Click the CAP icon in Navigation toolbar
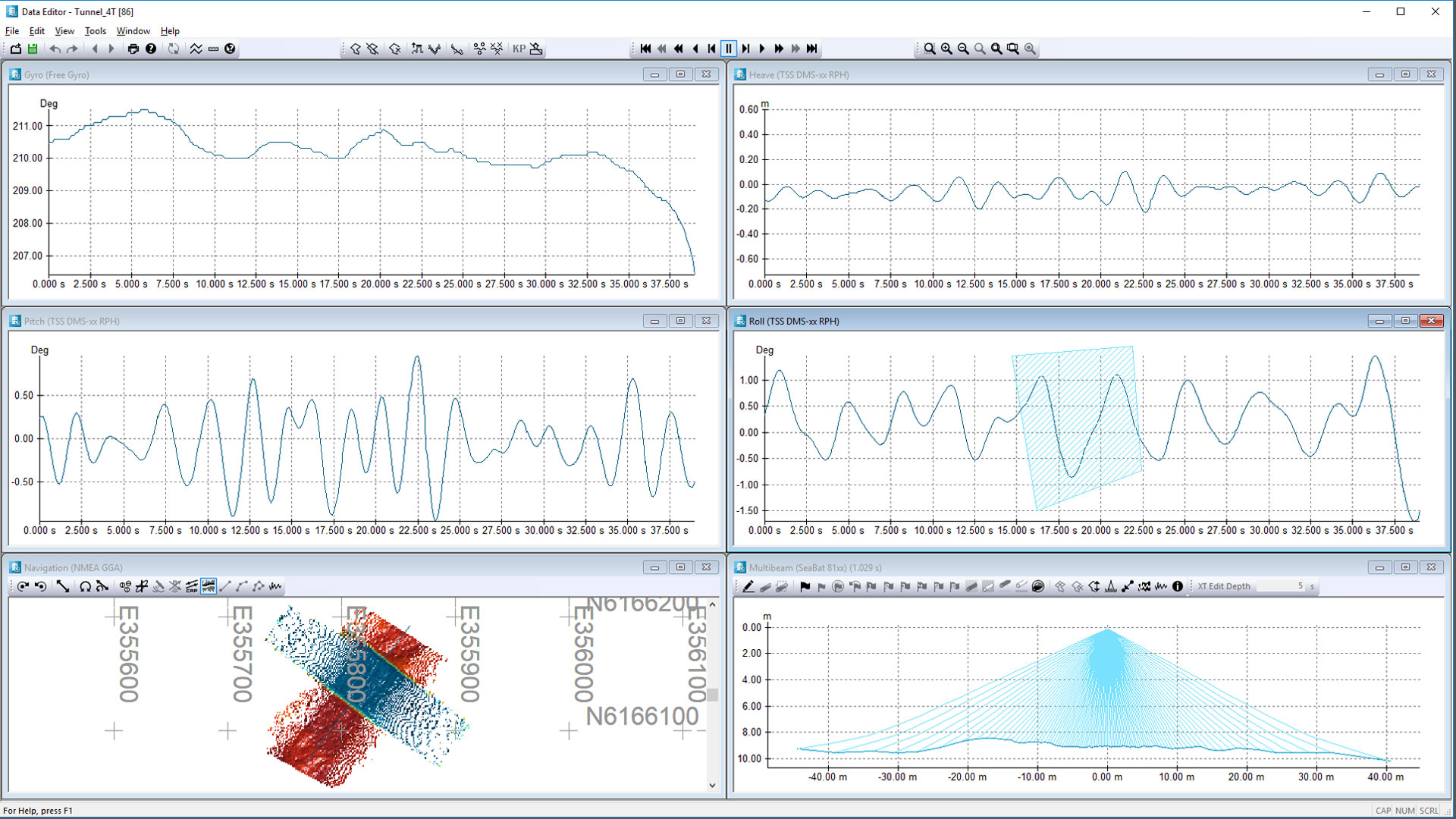This screenshot has width=1456, height=819. (192, 586)
